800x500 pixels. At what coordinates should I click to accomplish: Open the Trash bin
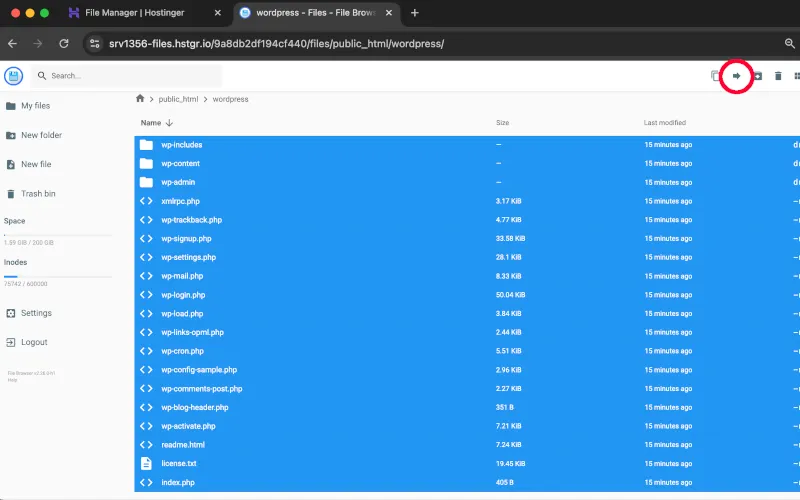pyautogui.click(x=31, y=194)
